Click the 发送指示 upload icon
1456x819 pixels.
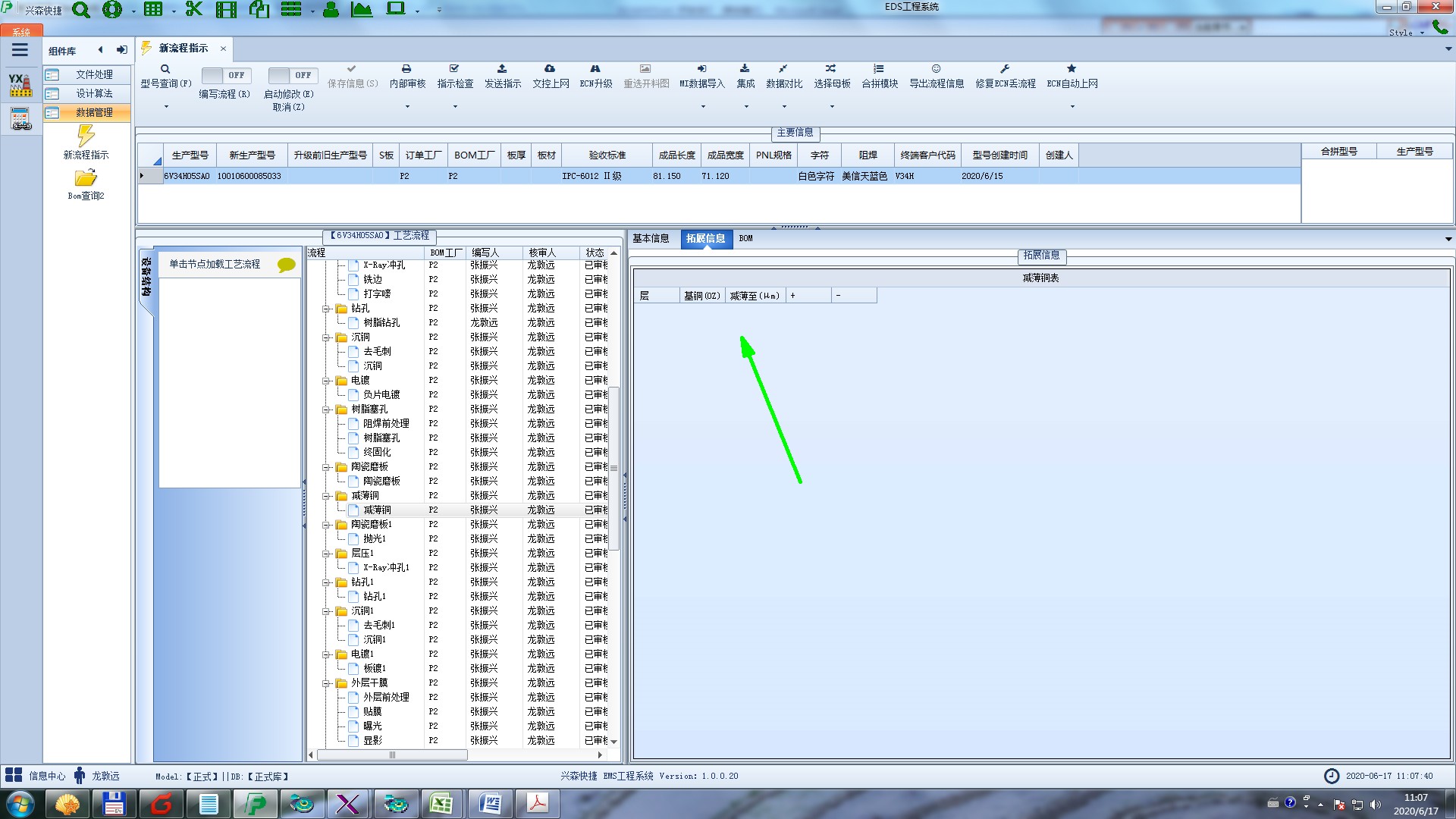coord(502,69)
